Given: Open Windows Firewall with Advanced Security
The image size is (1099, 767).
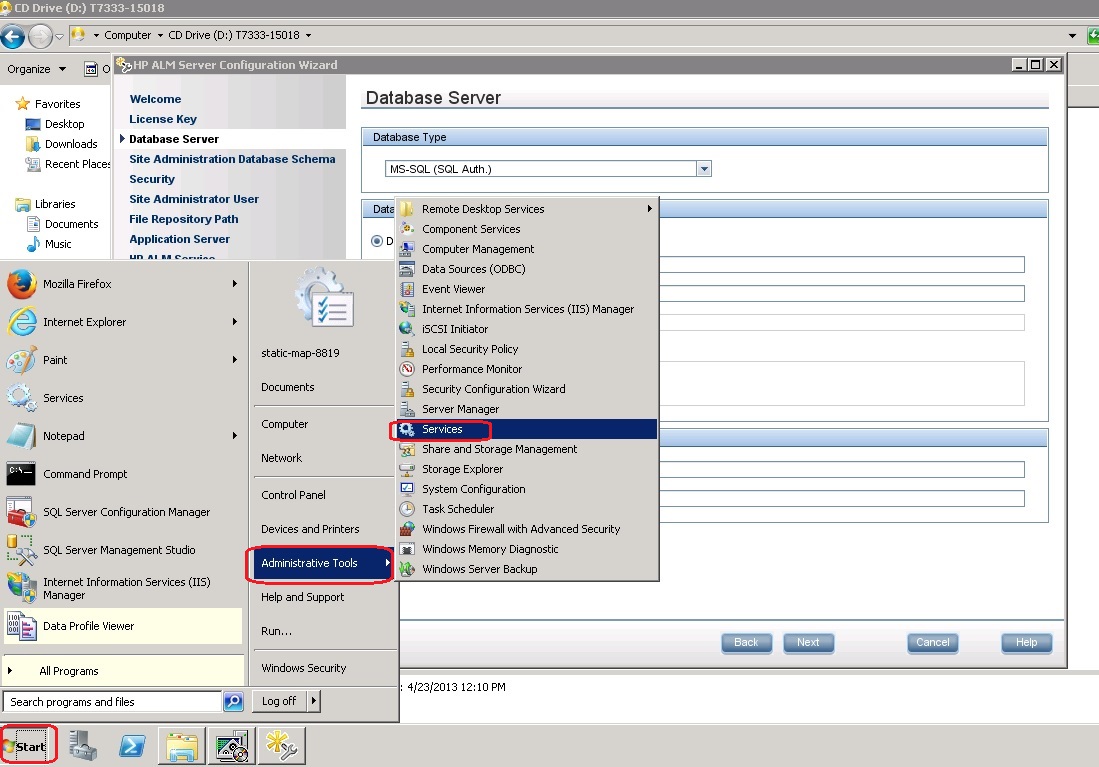Looking at the screenshot, I should (x=521, y=529).
